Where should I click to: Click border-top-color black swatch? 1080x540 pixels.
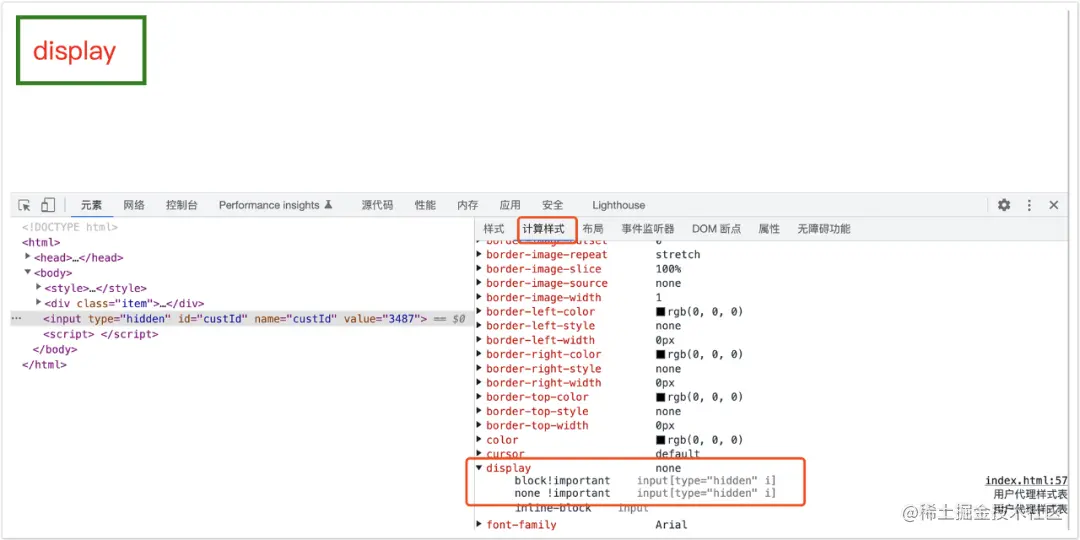click(661, 397)
